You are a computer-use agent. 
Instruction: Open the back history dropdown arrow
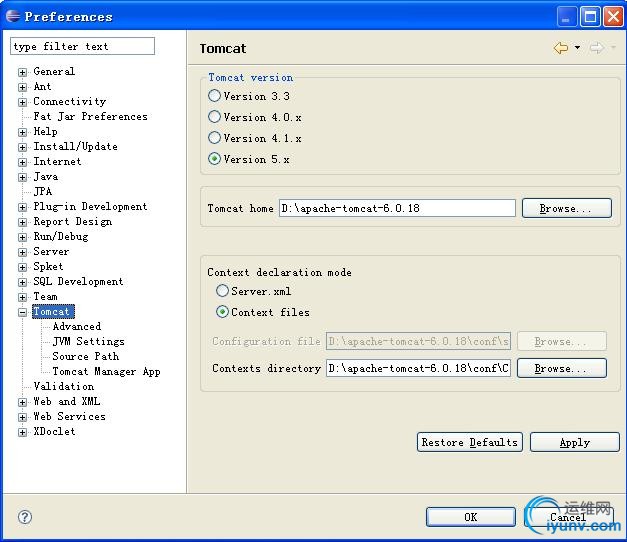(x=577, y=48)
